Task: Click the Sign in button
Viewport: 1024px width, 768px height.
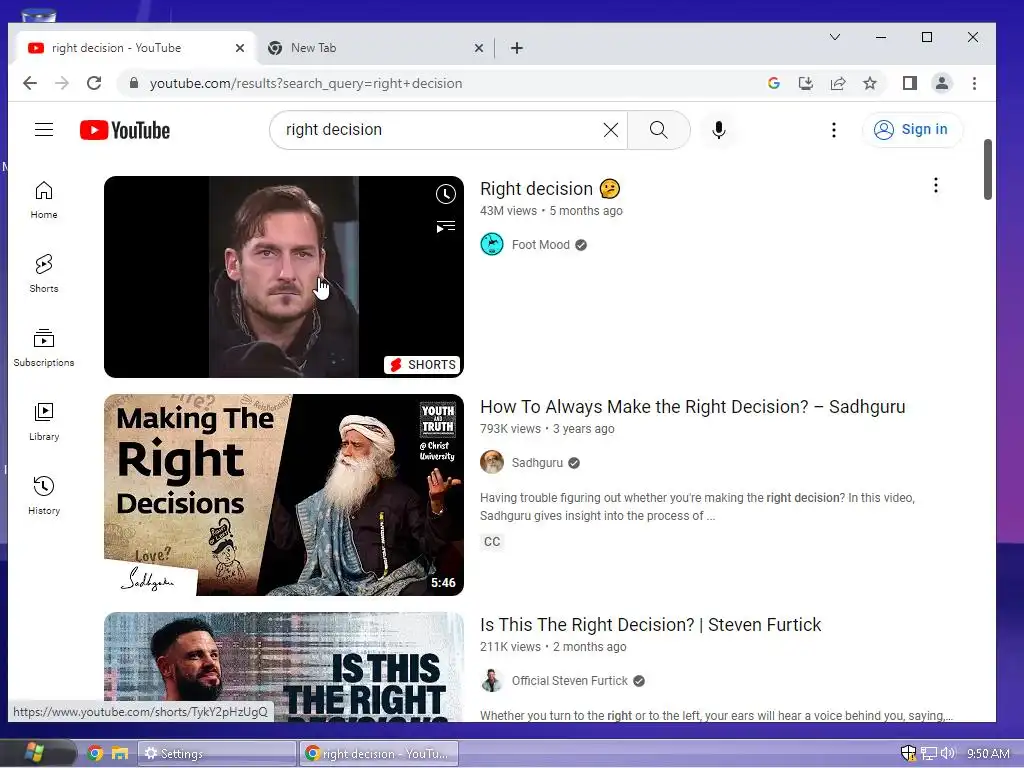Action: coord(912,130)
